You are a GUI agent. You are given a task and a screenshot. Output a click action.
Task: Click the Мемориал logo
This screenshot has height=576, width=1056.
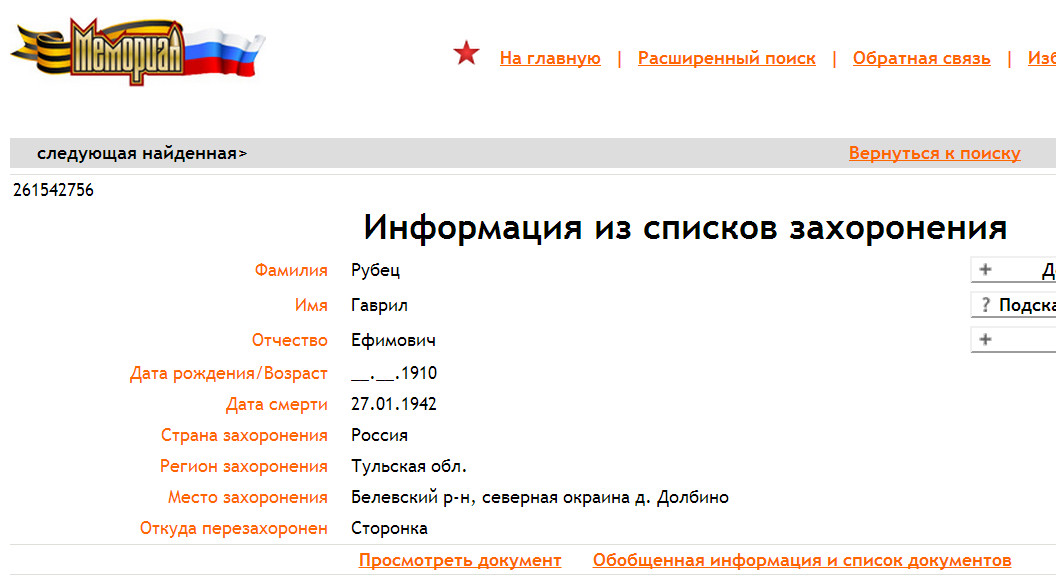click(x=137, y=51)
